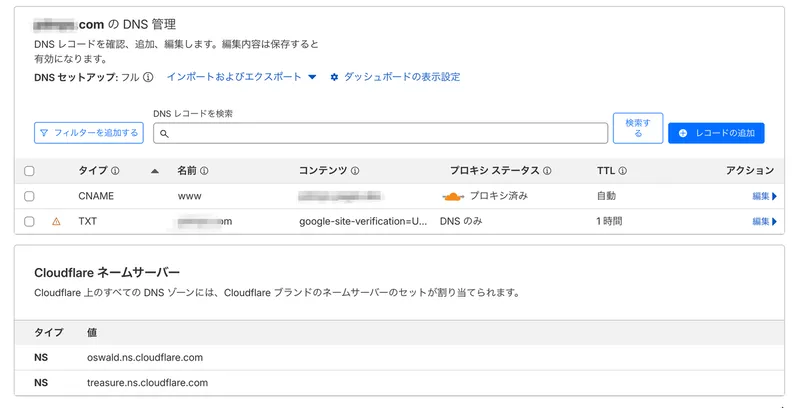Viewport: 800px width, 408px height.
Task: Expand 編集 for the CNAME www record
Action: (764, 196)
